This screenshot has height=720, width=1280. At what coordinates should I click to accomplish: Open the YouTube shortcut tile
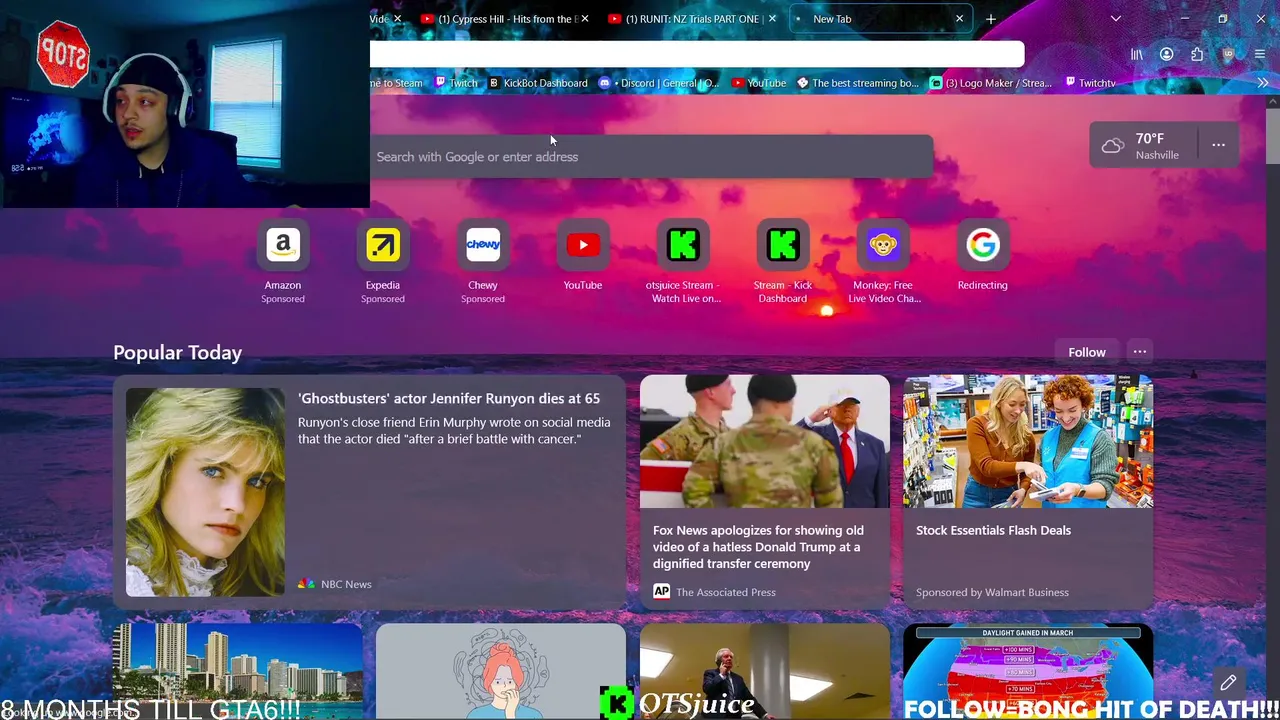pos(583,246)
